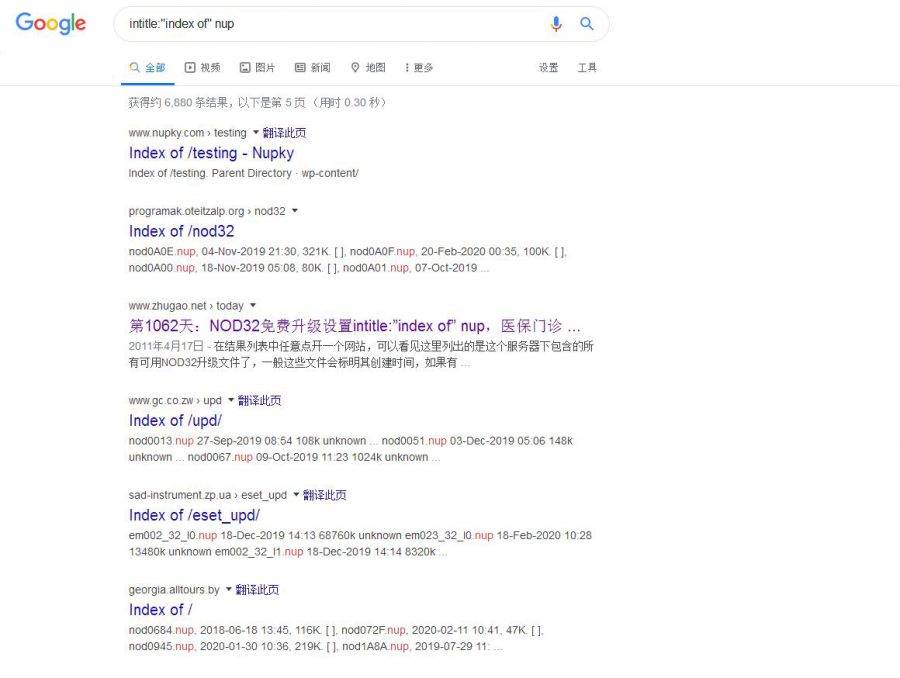
Task: Click the www.gc.co.zw › upd URL text
Action: pyautogui.click(x=175, y=400)
